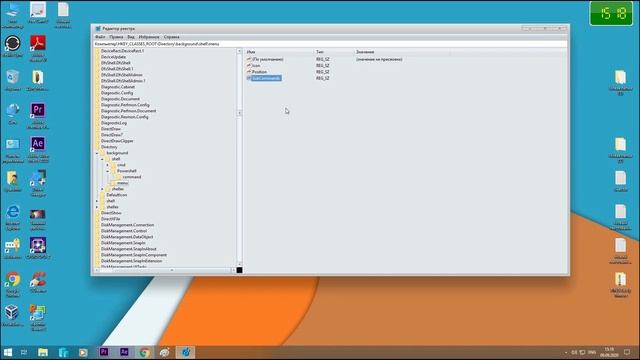
Task: Switch to After Effects in taskbar
Action: pos(124,352)
